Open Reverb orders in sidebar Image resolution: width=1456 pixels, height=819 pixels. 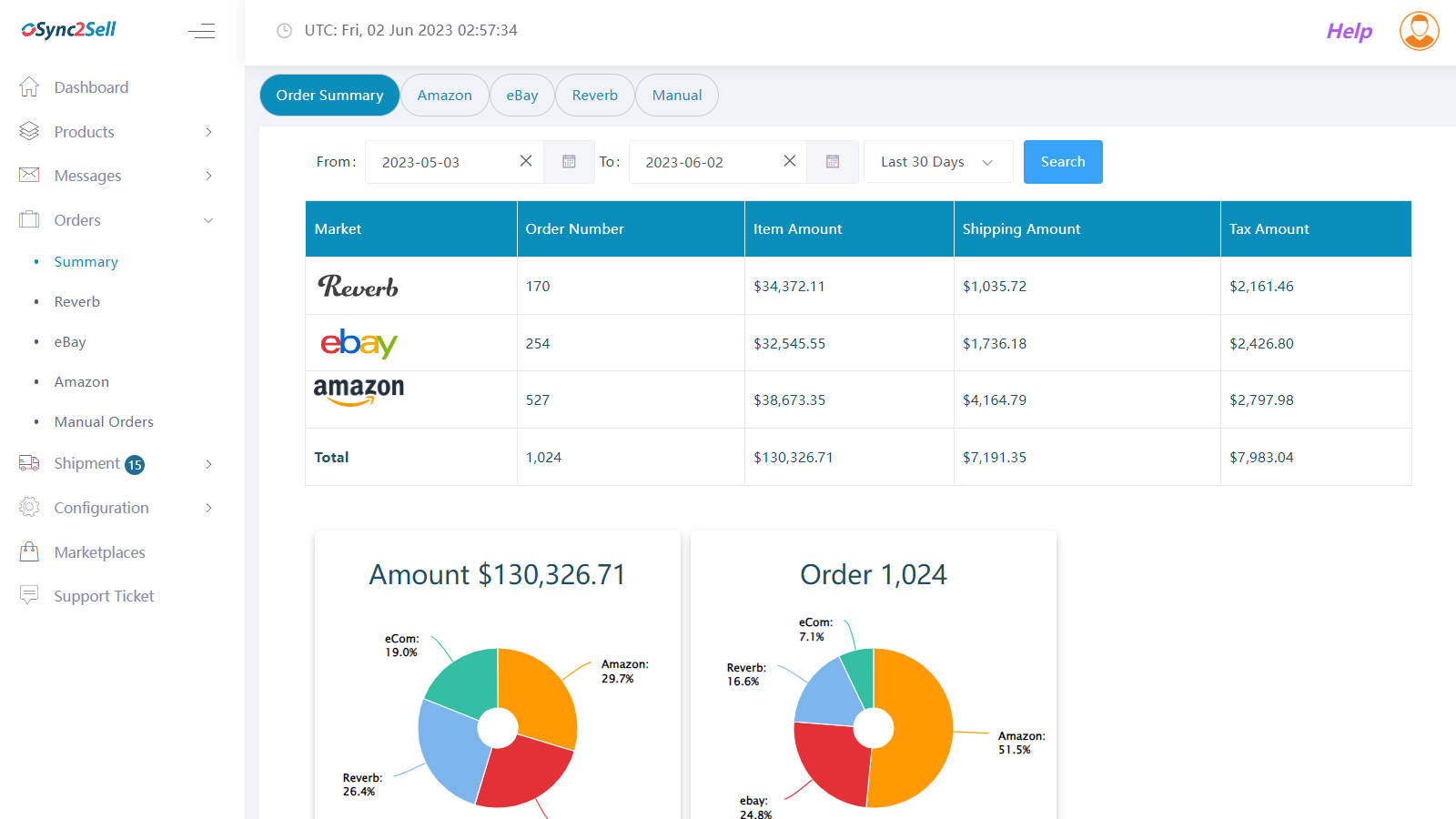click(77, 301)
